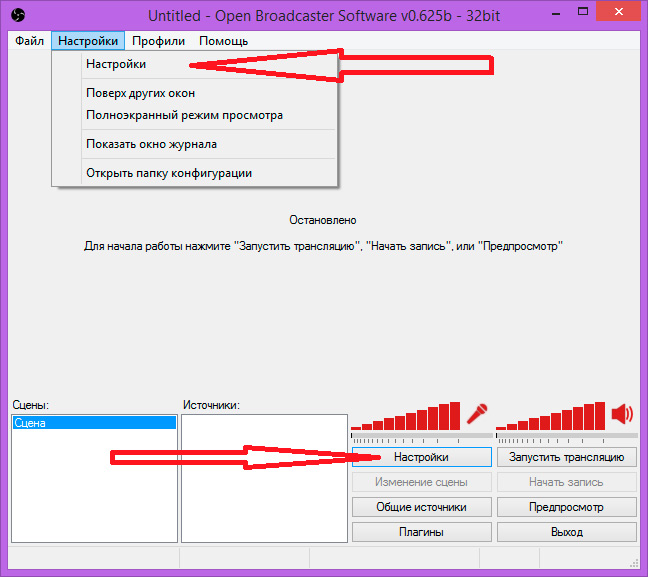Adjust the microphone volume meter
The width and height of the screenshot is (648, 577).
tap(406, 416)
